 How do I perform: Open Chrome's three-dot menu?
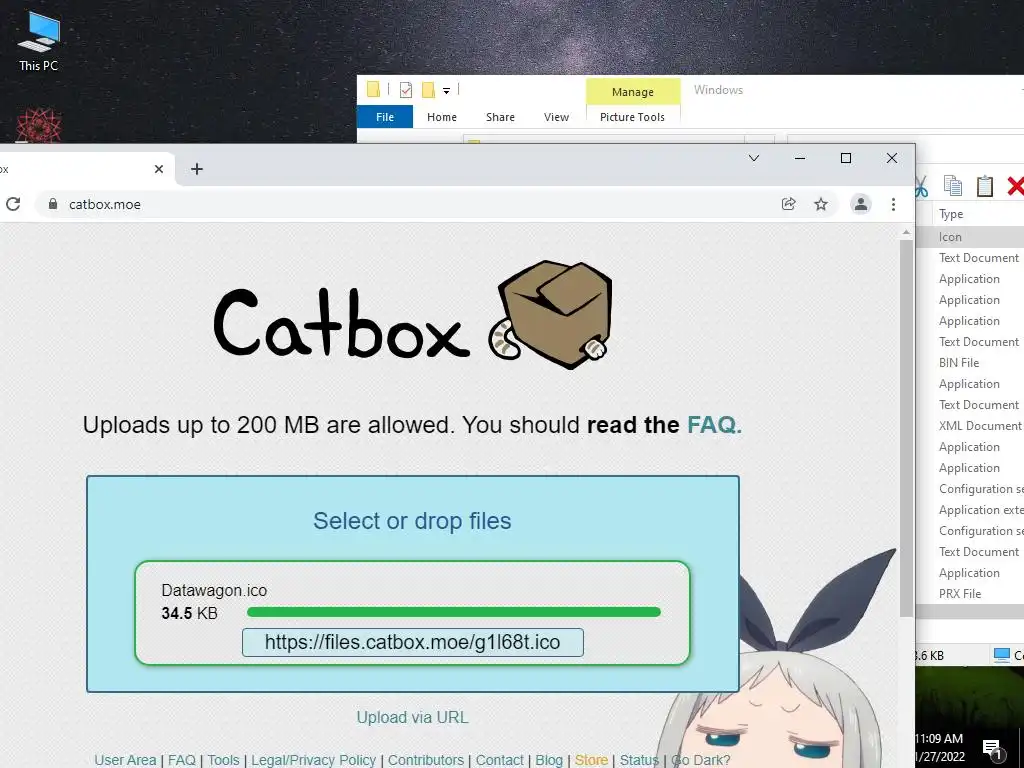pyautogui.click(x=893, y=204)
